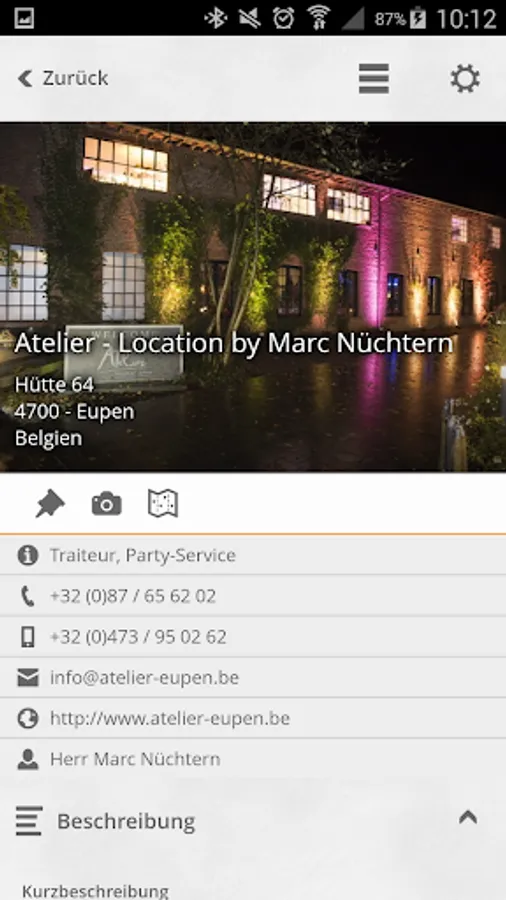
Task: Tap the info icon beside Traiteur, Party-Service
Action: tap(28, 555)
